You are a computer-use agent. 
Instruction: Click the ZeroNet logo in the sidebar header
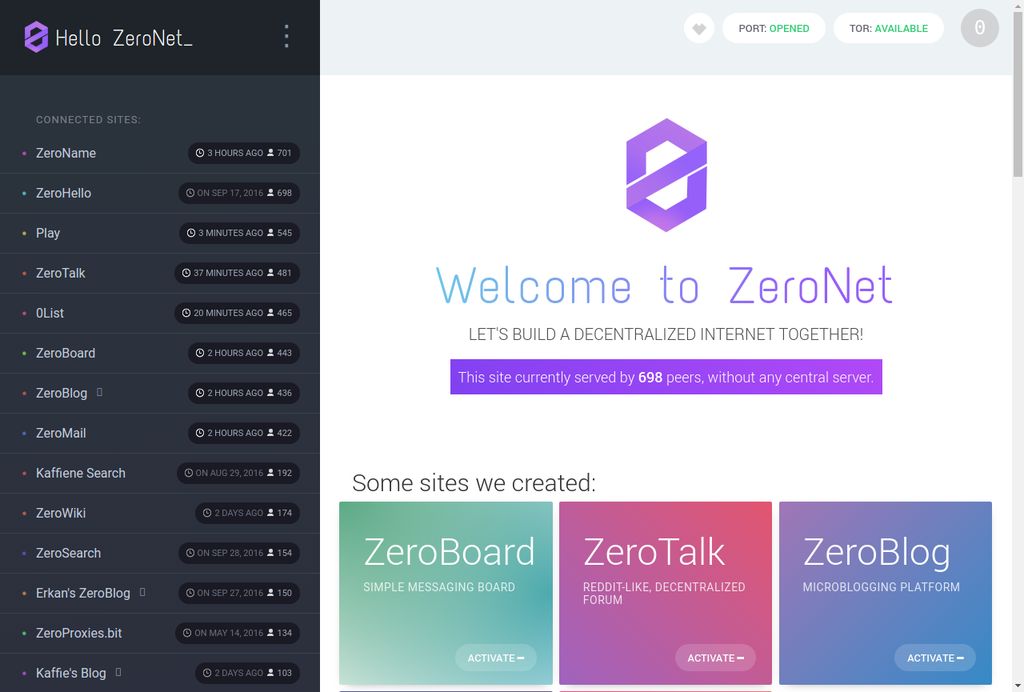[x=36, y=37]
